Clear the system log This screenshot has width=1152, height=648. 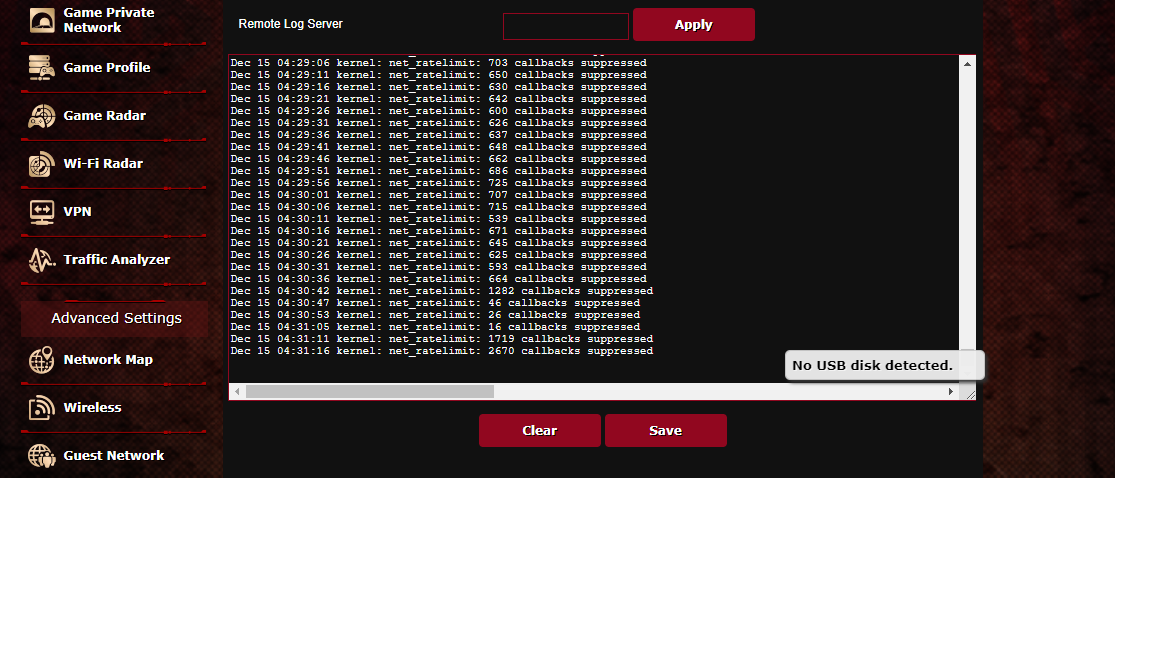click(539, 431)
